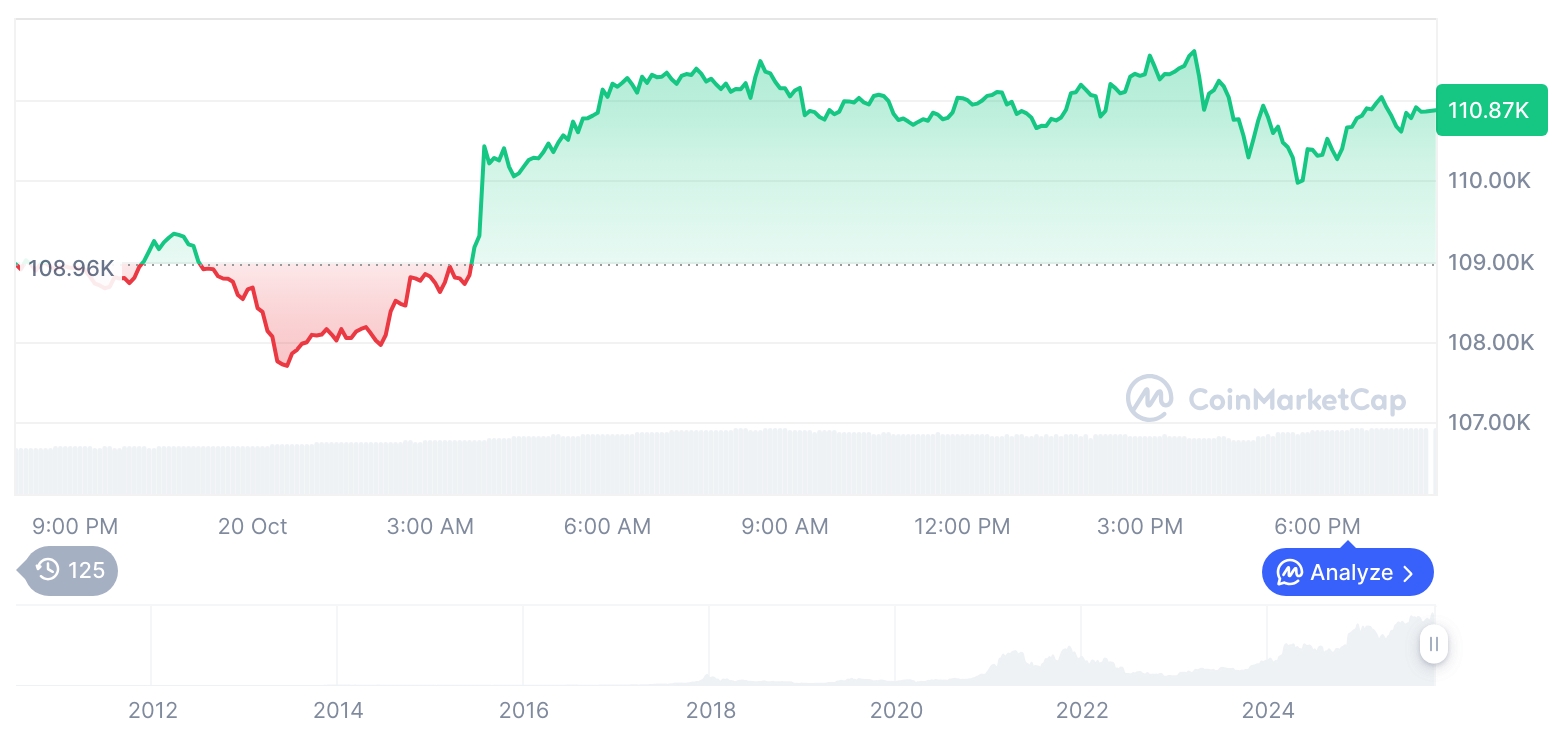Click the CoinMarketCap watermark logo icon

click(1150, 399)
